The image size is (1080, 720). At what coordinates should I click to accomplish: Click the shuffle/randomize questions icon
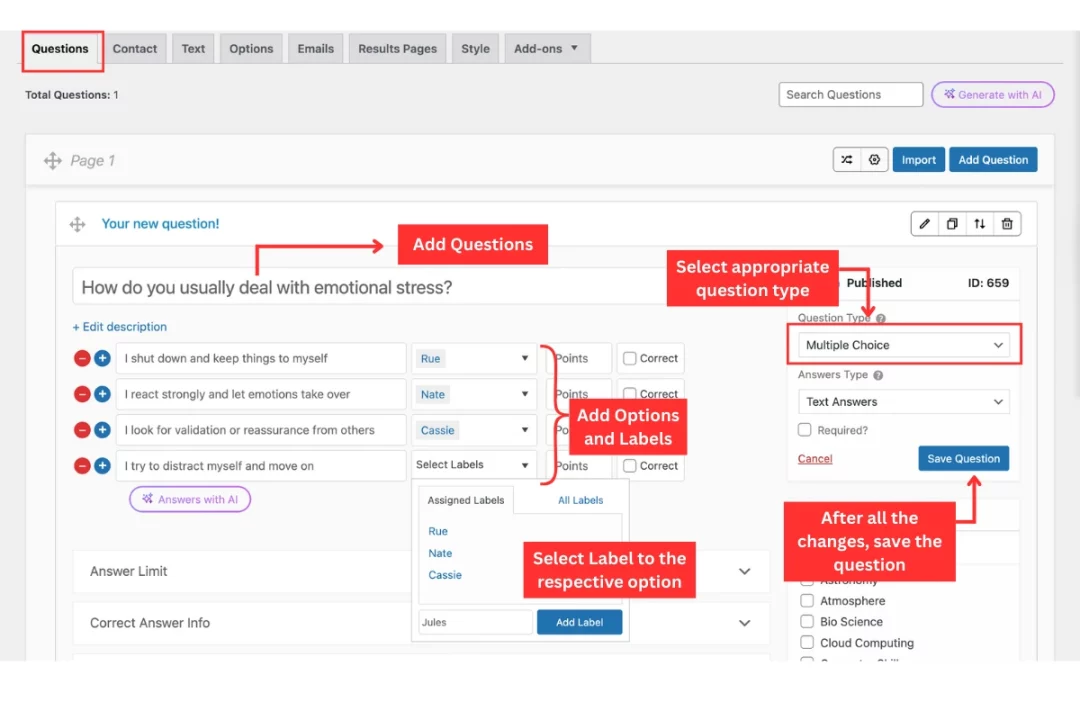click(x=847, y=160)
